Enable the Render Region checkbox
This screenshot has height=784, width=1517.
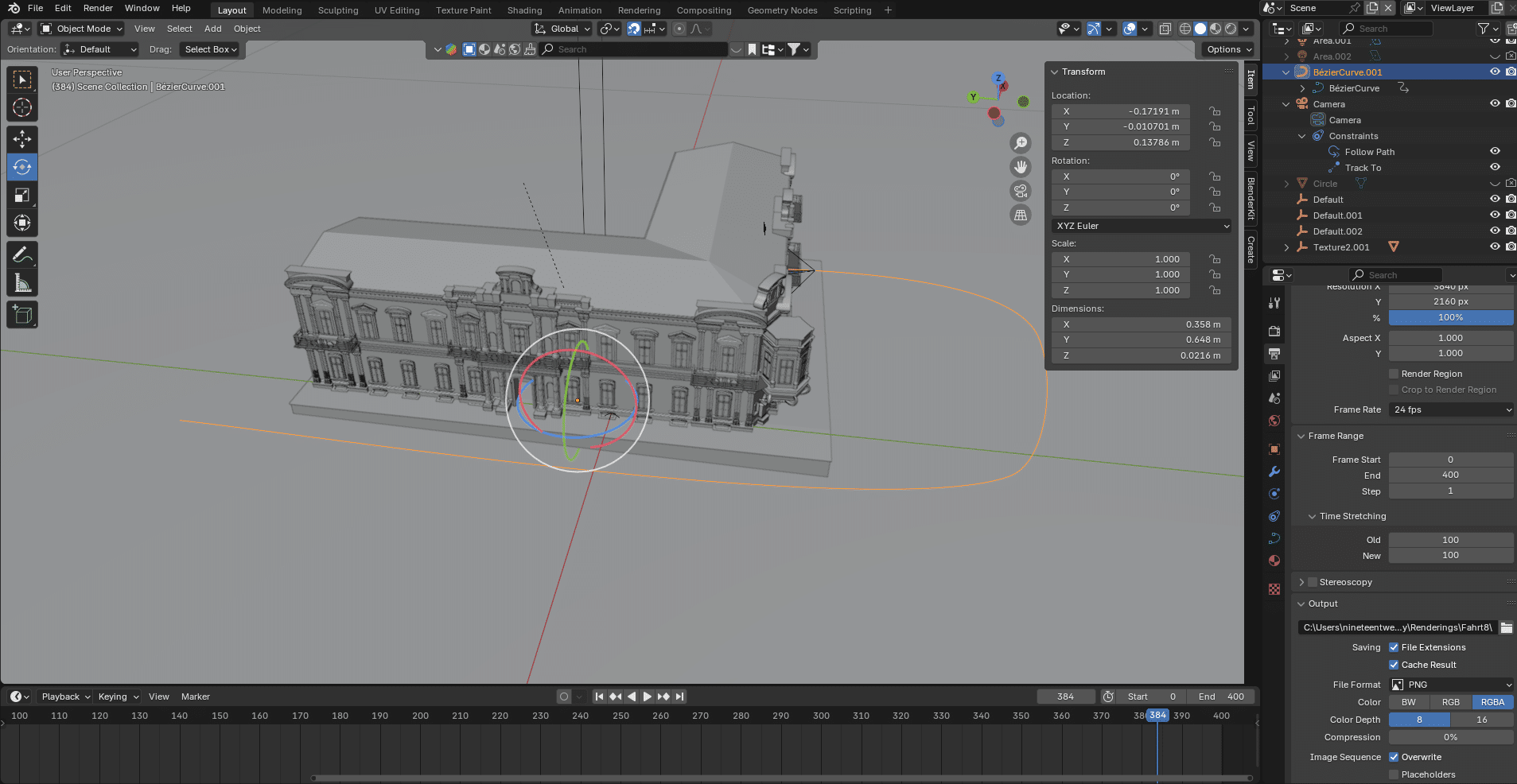click(x=1393, y=373)
